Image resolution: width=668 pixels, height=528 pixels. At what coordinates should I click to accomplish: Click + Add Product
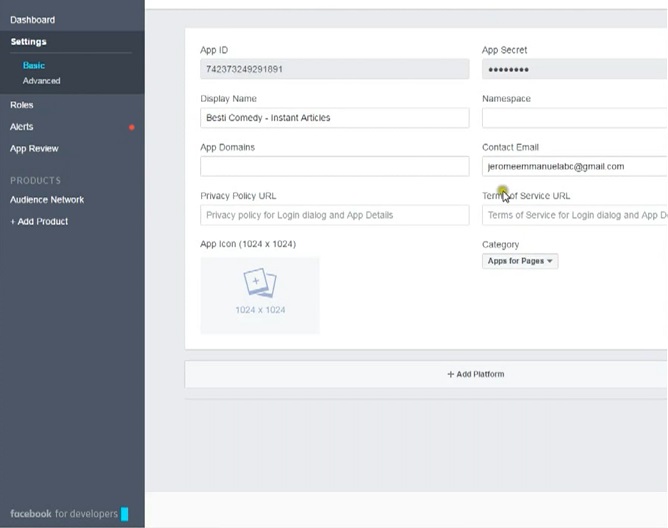[x=39, y=221]
